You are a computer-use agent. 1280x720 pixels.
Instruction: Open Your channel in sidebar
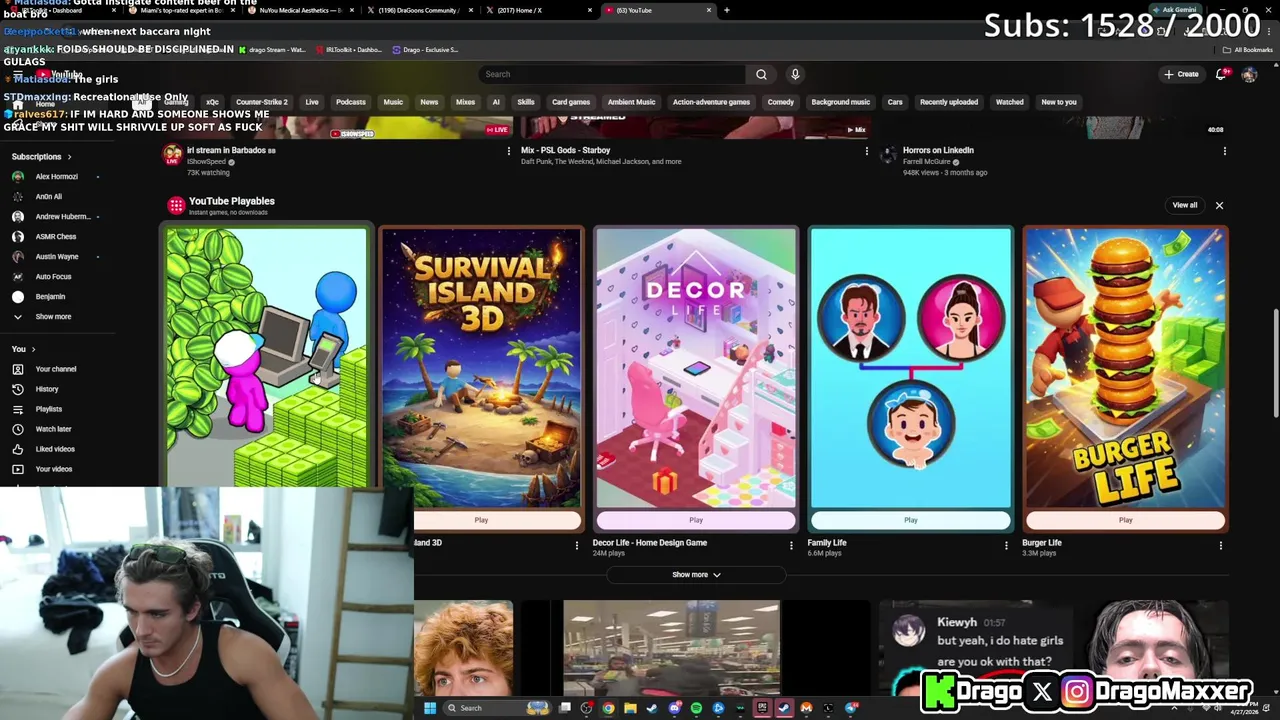click(x=55, y=369)
